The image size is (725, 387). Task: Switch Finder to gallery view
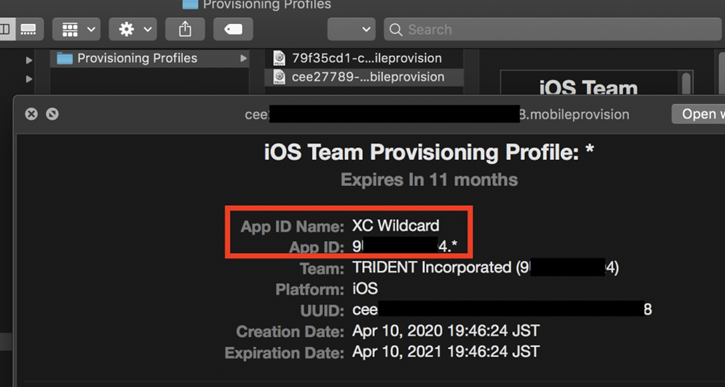click(29, 29)
